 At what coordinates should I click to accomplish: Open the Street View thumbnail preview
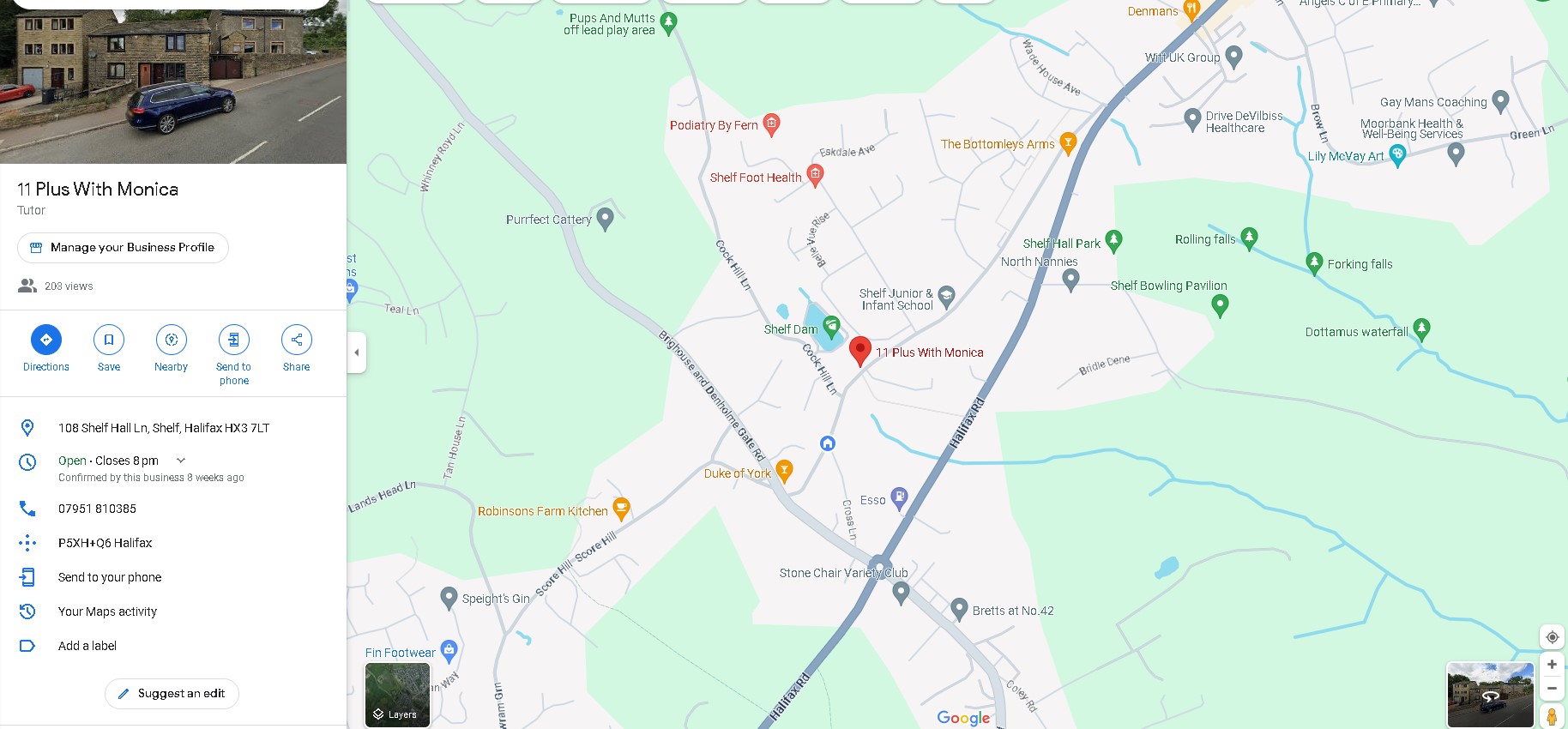1490,695
